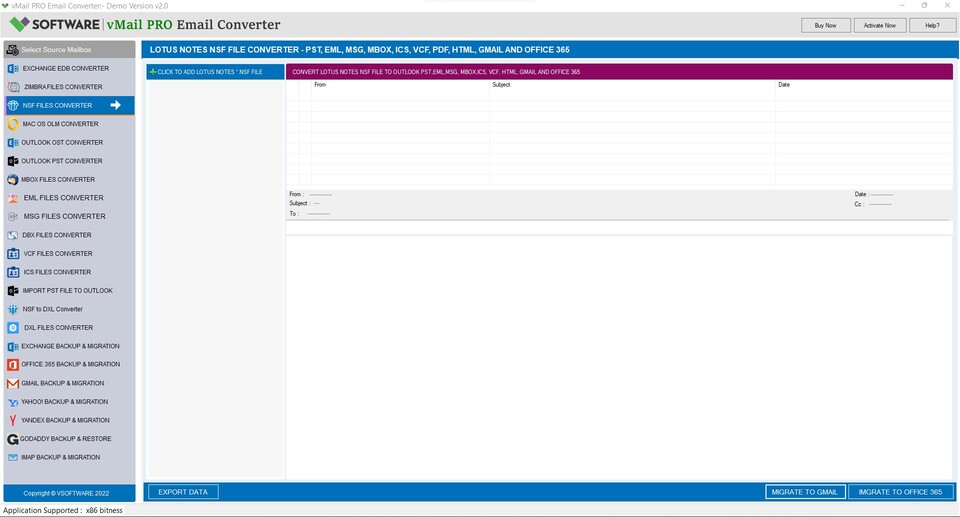Minimize the vMail PRO window
Viewport: 960px width, 517px height.
click(x=902, y=6)
